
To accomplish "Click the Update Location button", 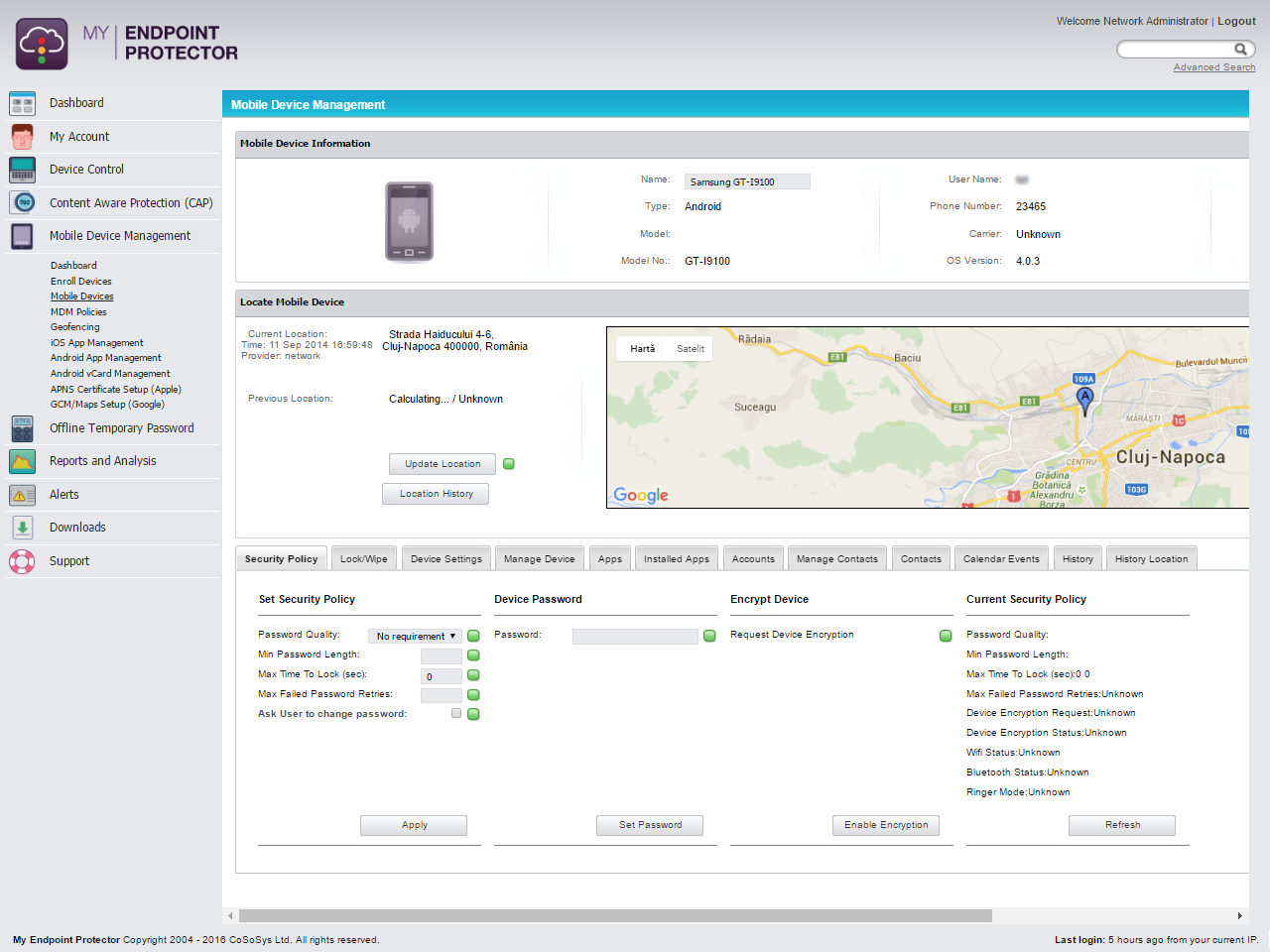I will pyautogui.click(x=443, y=464).
